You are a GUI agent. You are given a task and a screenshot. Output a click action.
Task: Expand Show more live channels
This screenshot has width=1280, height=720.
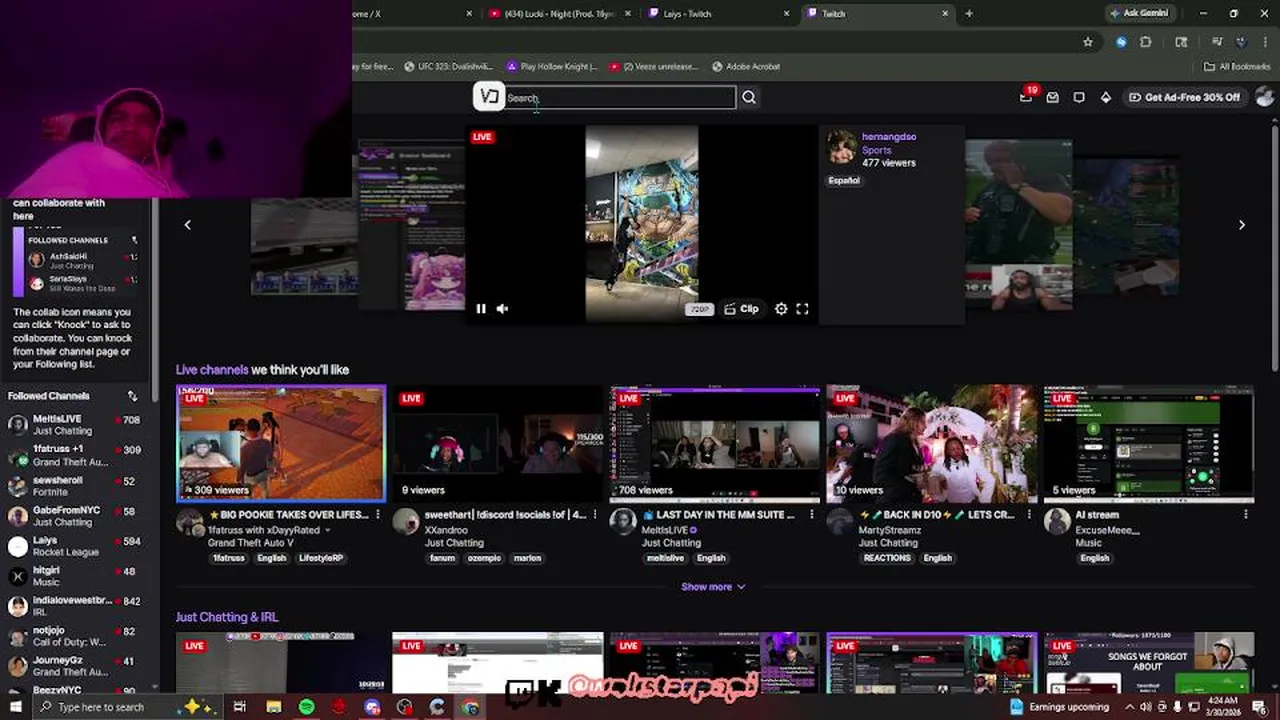(x=713, y=587)
